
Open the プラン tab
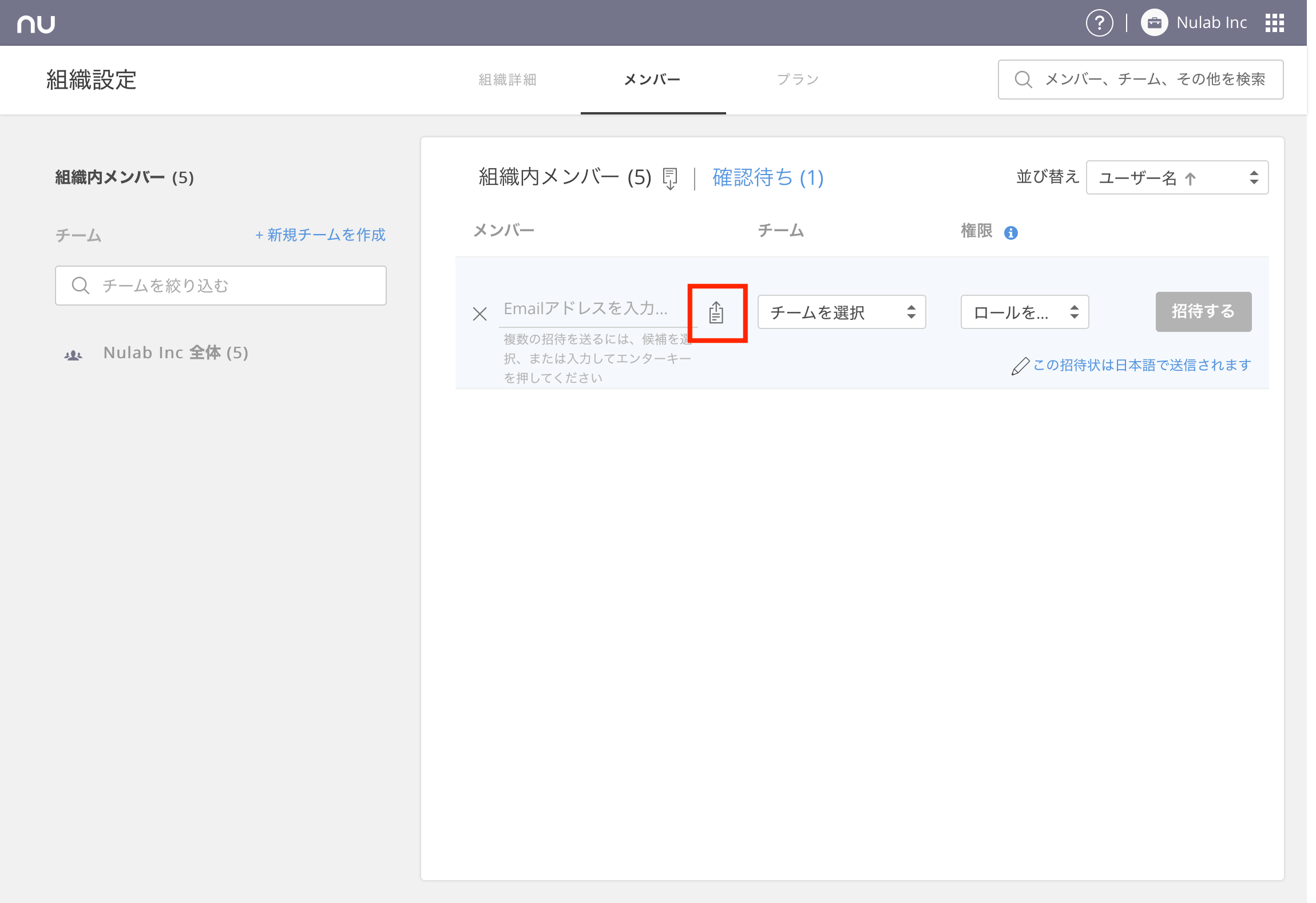pos(798,80)
